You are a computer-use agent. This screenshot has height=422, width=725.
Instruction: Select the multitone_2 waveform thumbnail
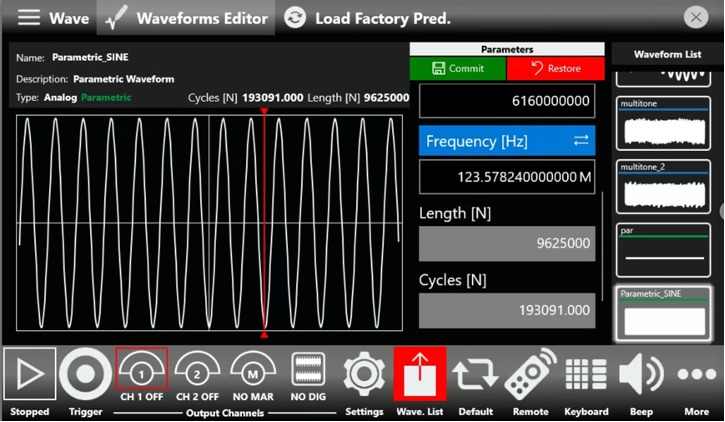[663, 186]
